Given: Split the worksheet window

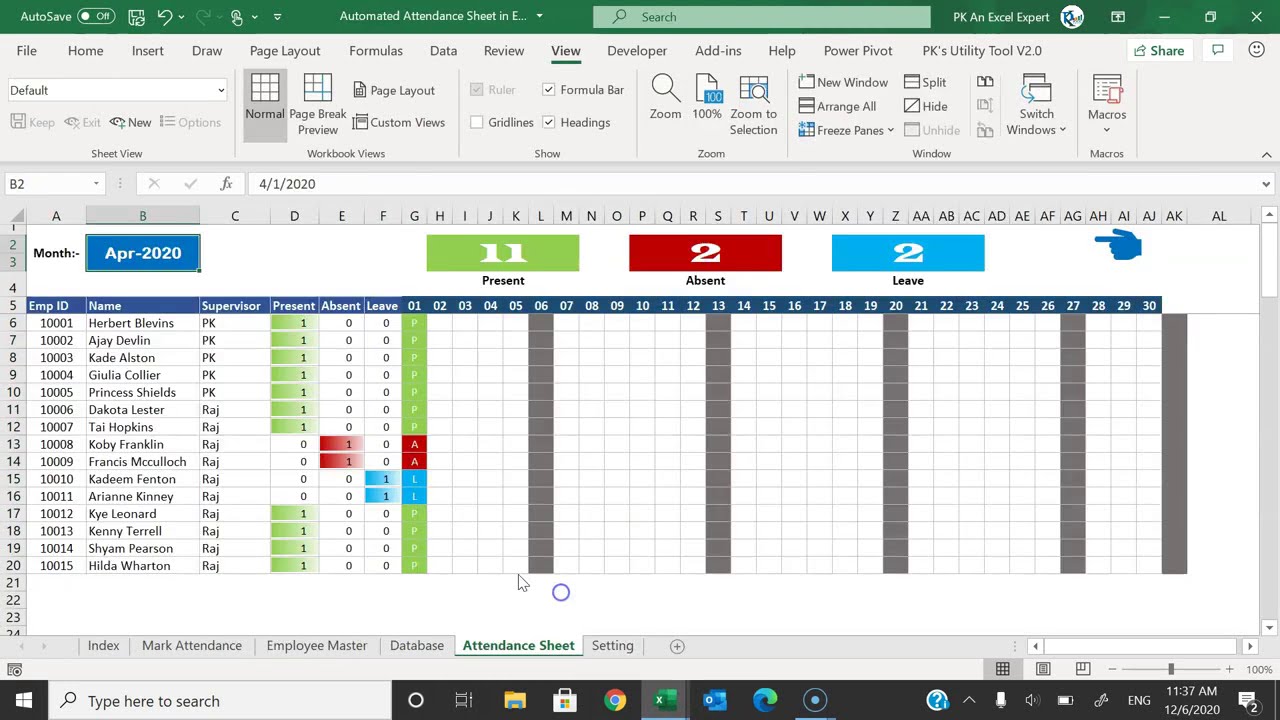Looking at the screenshot, I should click(x=925, y=82).
